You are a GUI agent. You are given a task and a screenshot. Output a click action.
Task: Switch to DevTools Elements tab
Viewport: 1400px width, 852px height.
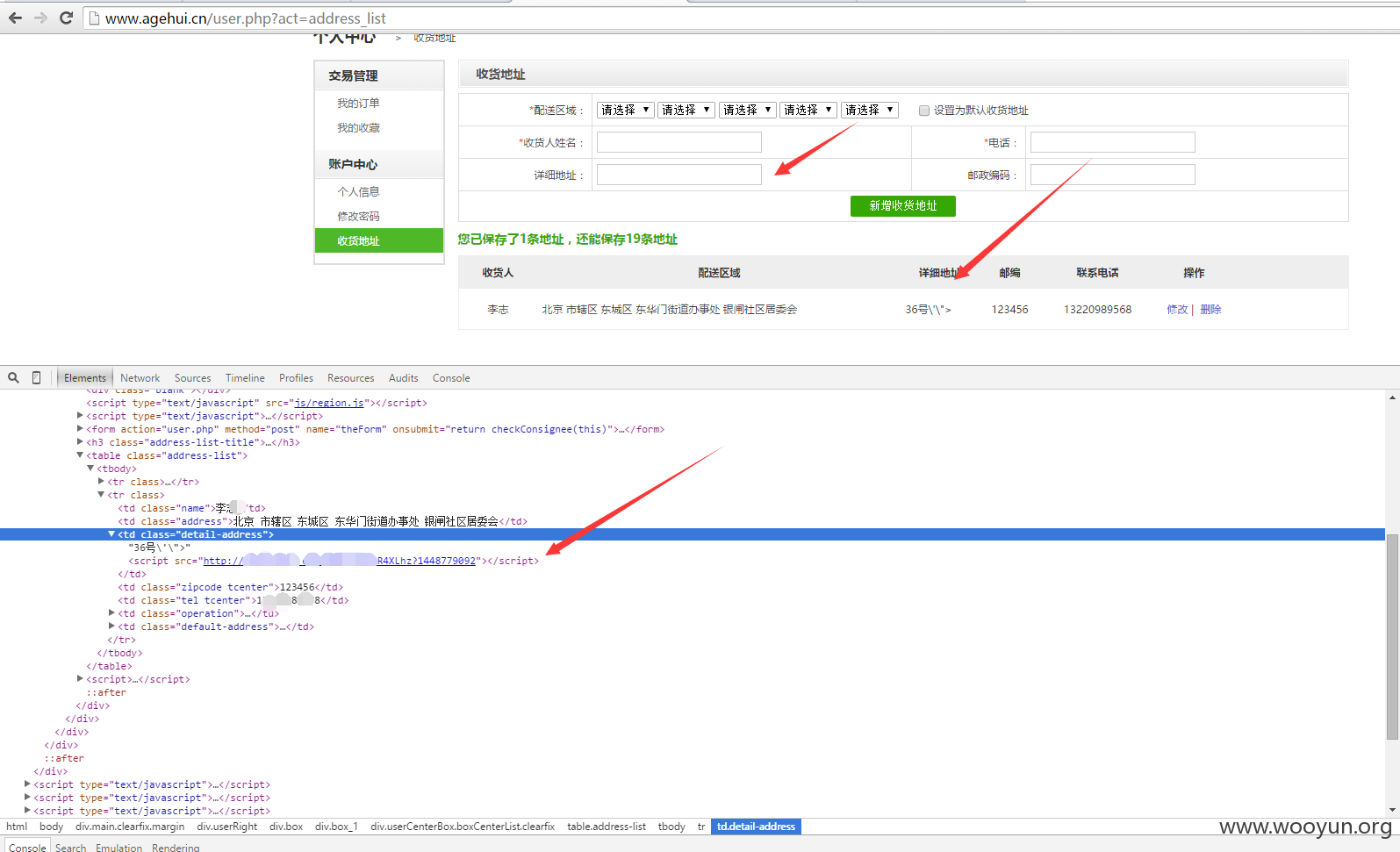pos(84,378)
